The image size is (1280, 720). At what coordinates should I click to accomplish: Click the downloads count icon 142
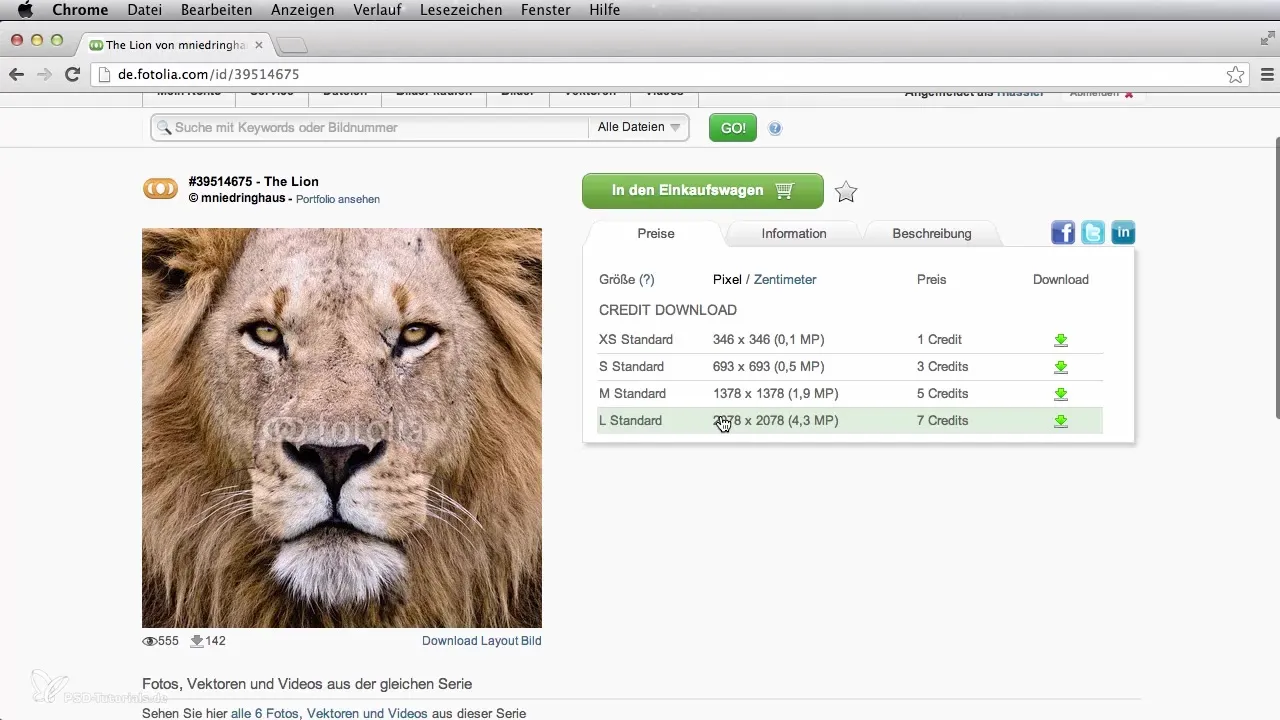tap(197, 641)
